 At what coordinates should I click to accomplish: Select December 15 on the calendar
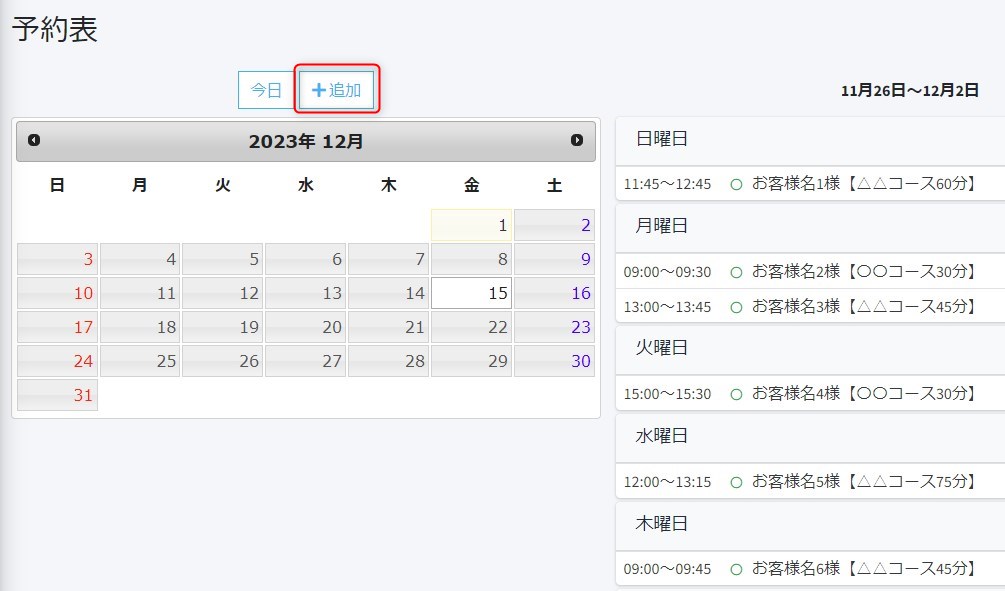[x=471, y=294]
